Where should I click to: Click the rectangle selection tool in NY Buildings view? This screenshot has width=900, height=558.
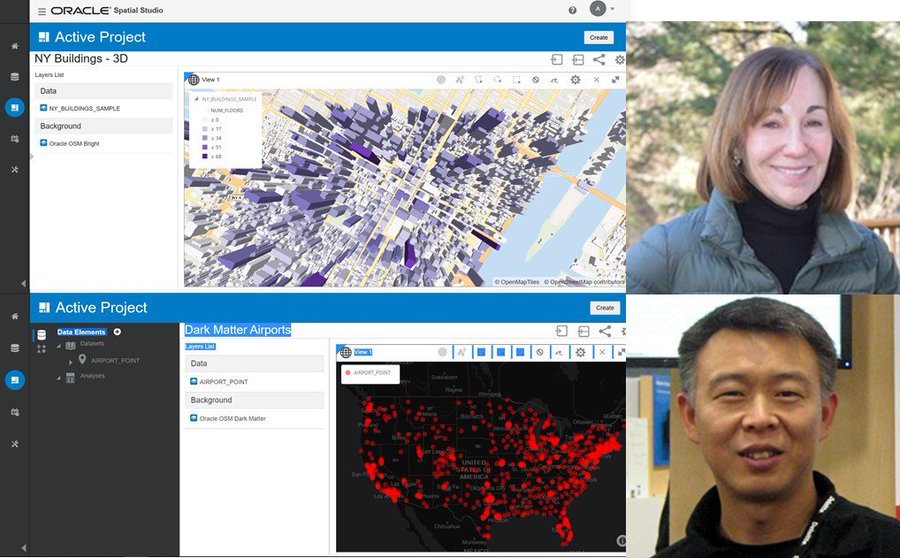point(517,80)
